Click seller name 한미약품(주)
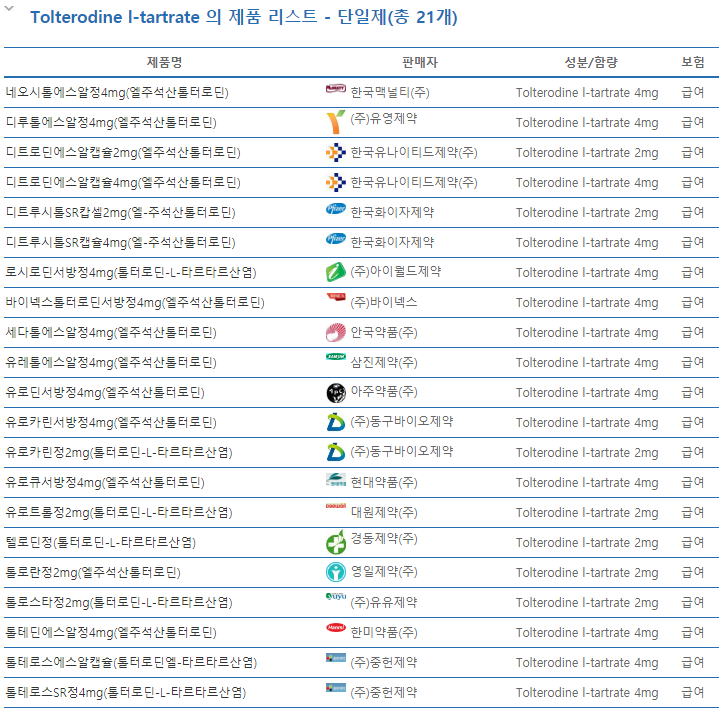The image size is (720, 708). pos(384,633)
